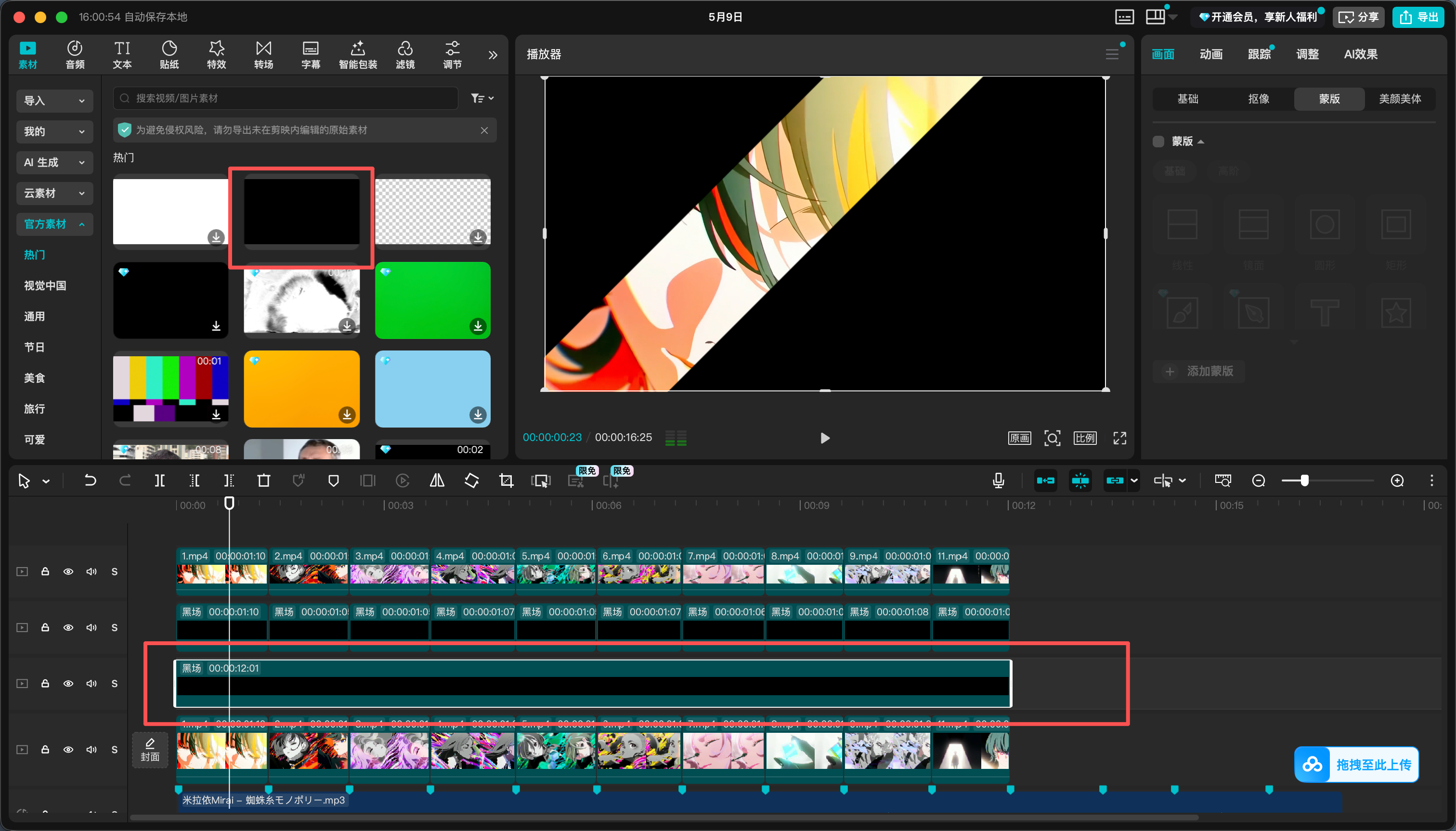Open the 字幕 subtitles panel
The image size is (1456, 831).
(x=311, y=55)
